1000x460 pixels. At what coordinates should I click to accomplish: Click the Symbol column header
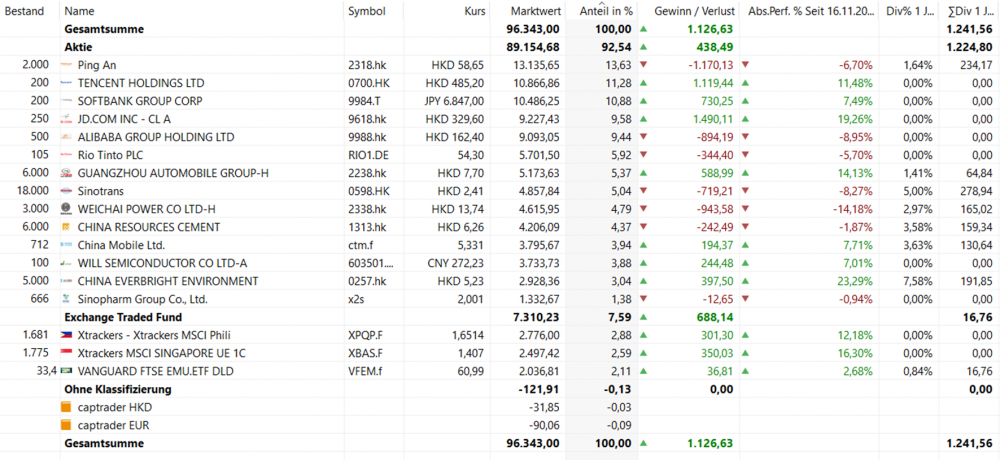pyautogui.click(x=367, y=11)
